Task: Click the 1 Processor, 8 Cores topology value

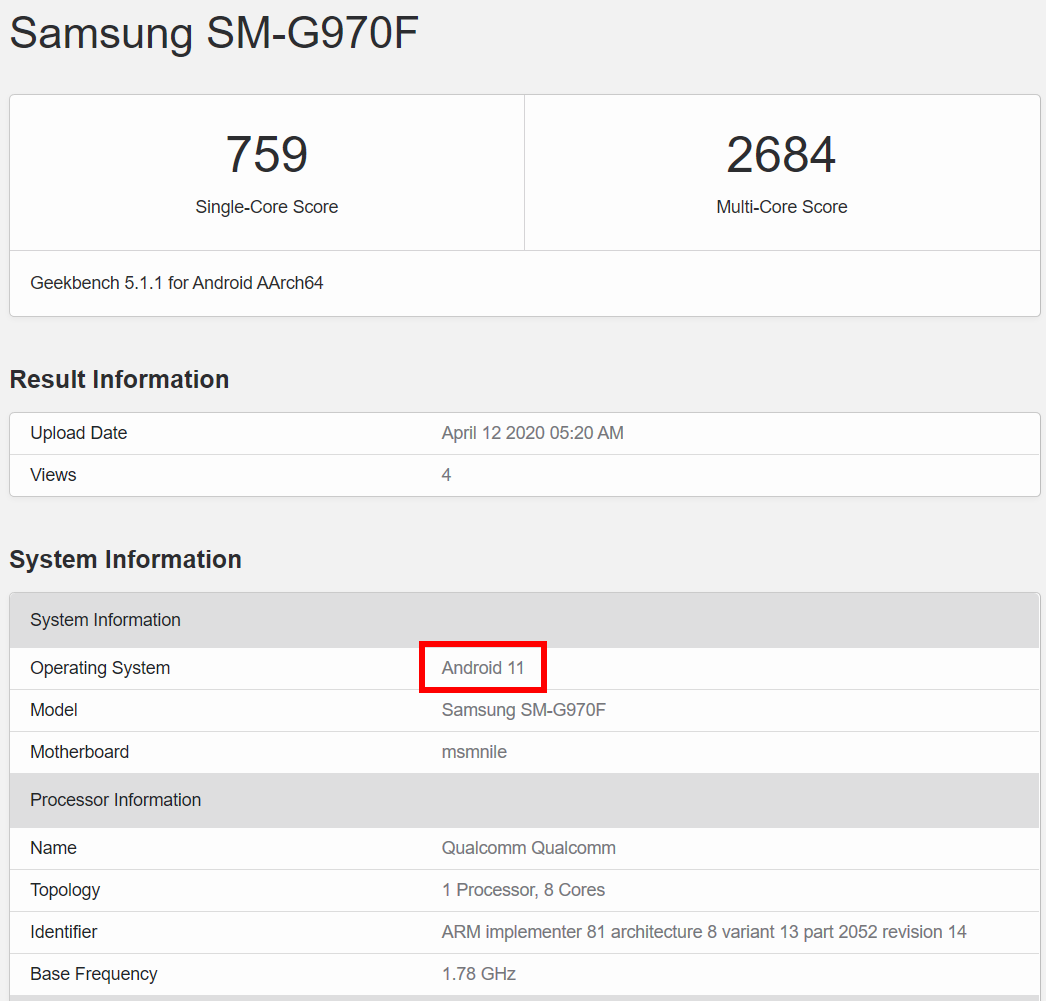Action: click(x=523, y=890)
